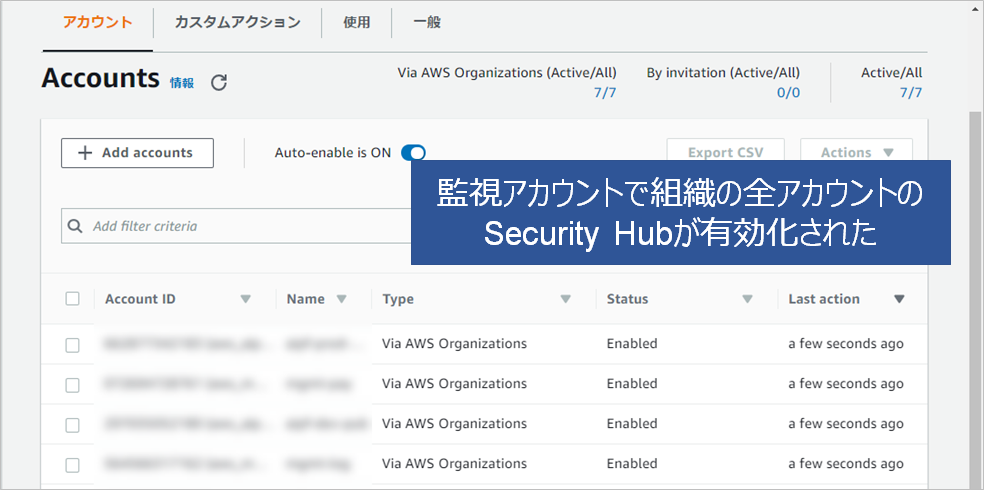Click the Add accounts button
Image resolution: width=984 pixels, height=490 pixels.
click(x=137, y=153)
